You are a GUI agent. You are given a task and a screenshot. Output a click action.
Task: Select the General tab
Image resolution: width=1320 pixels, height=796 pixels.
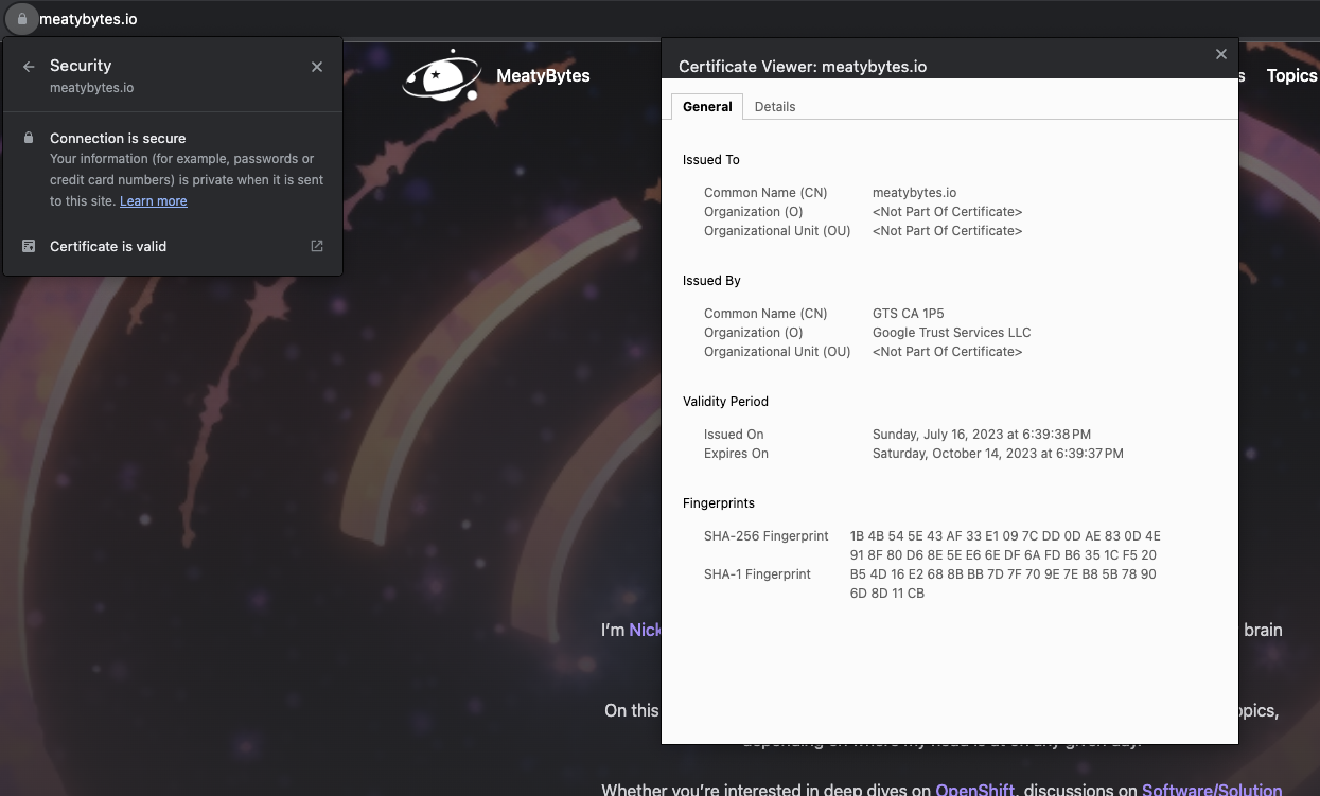707,106
